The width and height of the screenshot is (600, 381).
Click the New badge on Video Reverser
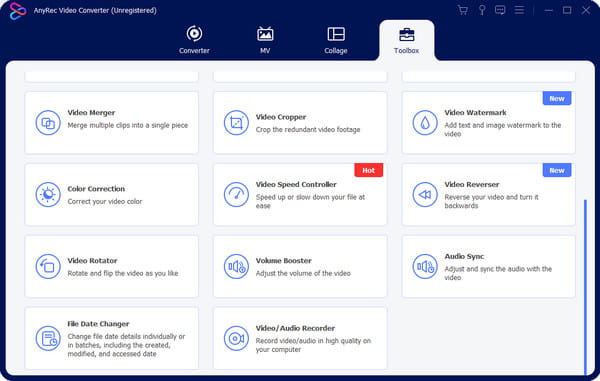click(x=557, y=170)
